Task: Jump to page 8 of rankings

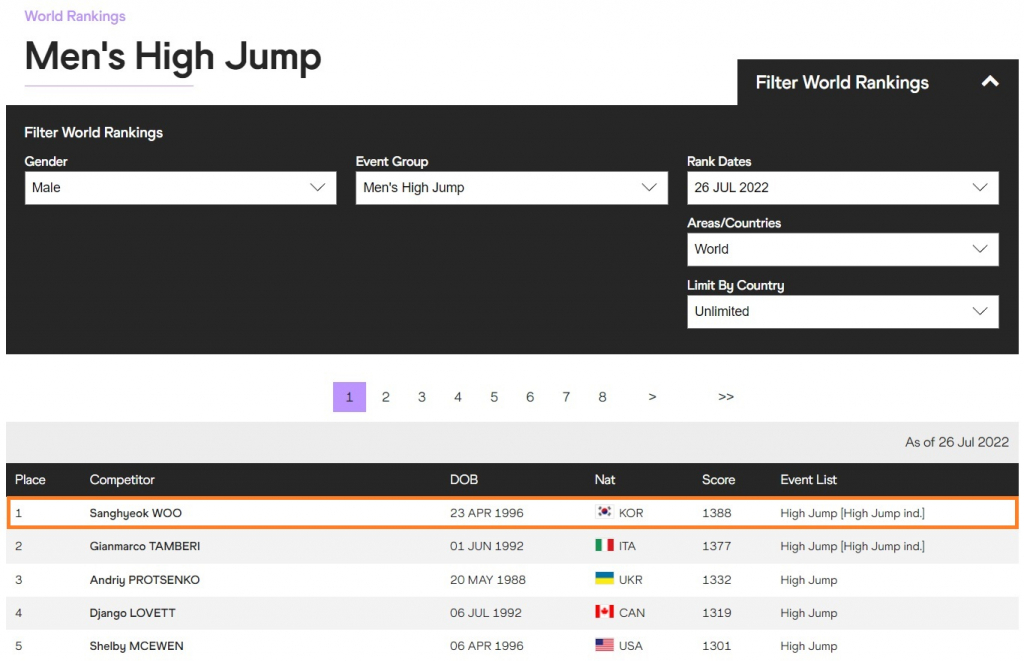Action: tap(602, 397)
